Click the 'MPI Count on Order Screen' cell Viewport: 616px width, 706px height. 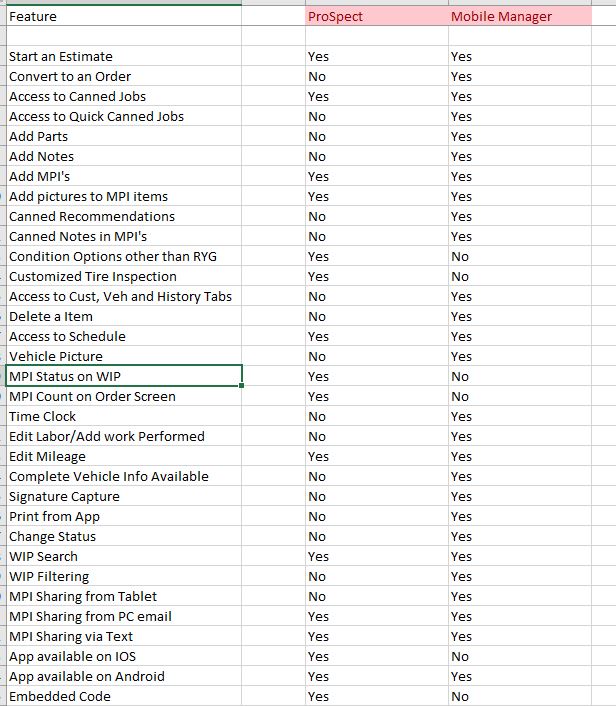(x=124, y=396)
